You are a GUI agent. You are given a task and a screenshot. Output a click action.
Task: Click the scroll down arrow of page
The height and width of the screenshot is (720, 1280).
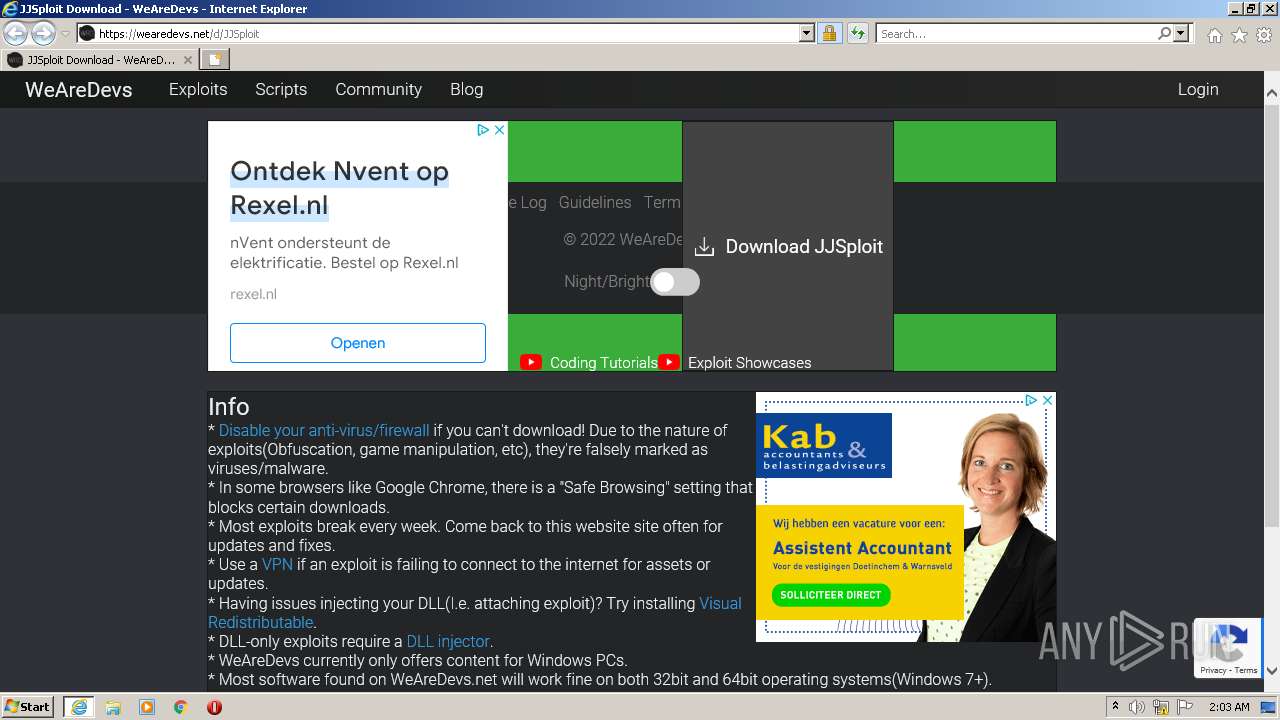click(x=1272, y=671)
